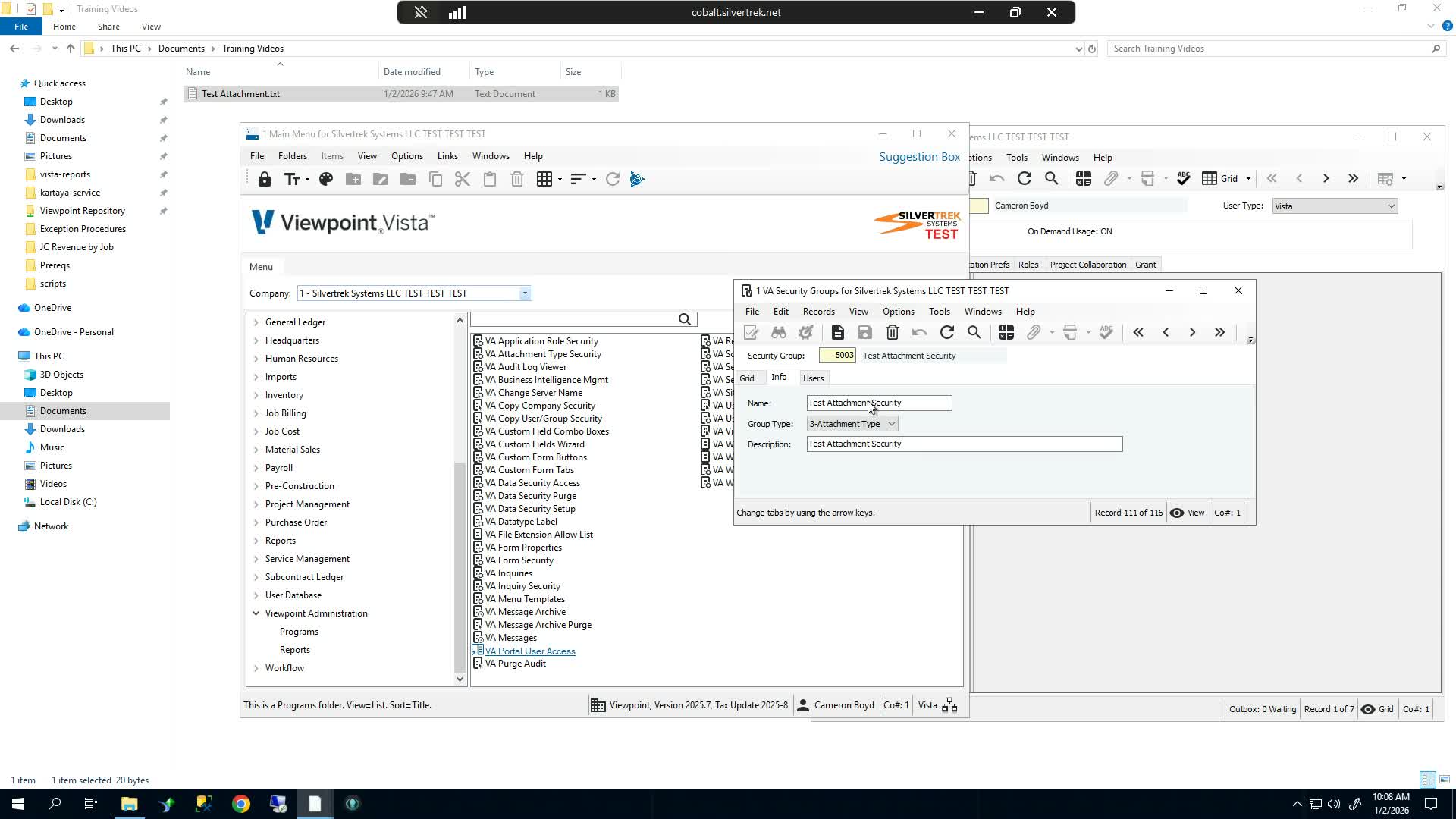Go to last record in Security Groups
Image resolution: width=1456 pixels, height=819 pixels.
click(x=1220, y=333)
